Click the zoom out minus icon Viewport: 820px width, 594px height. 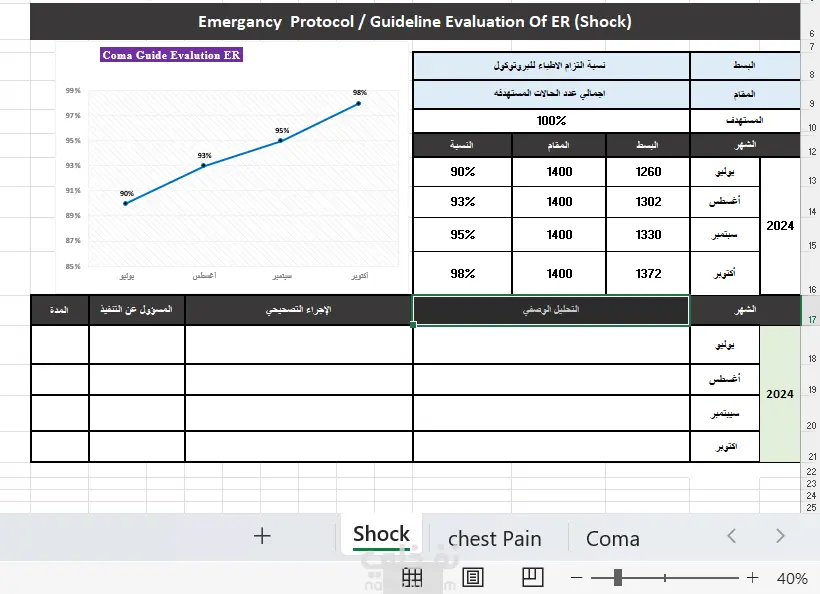click(577, 578)
